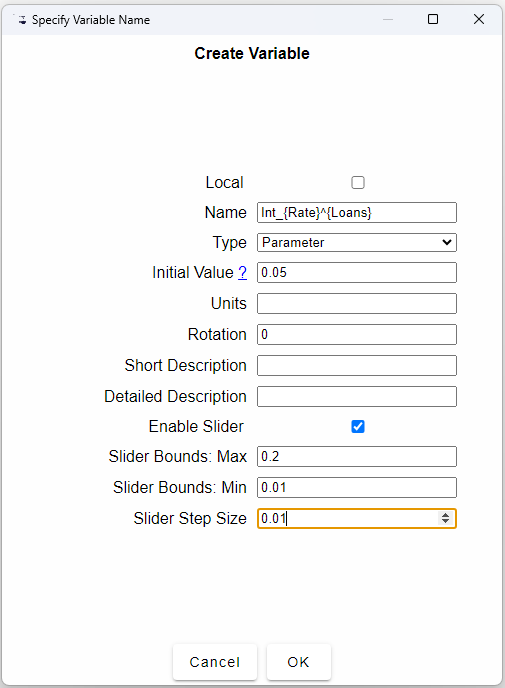Close the Specify Variable Name dialog

pos(479,19)
